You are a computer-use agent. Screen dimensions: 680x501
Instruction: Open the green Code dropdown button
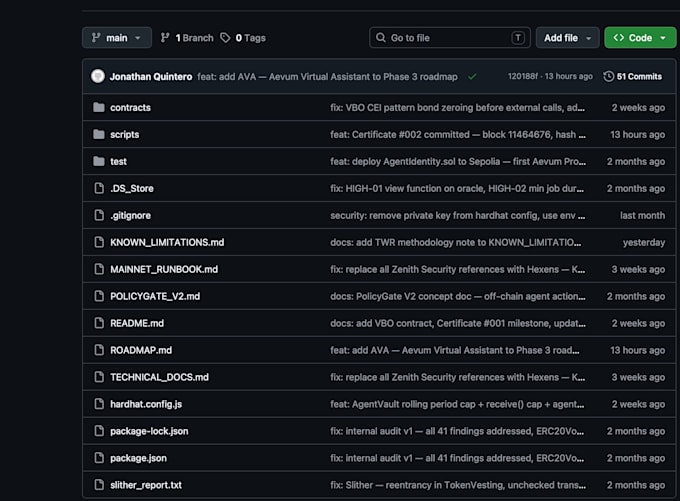tap(640, 38)
